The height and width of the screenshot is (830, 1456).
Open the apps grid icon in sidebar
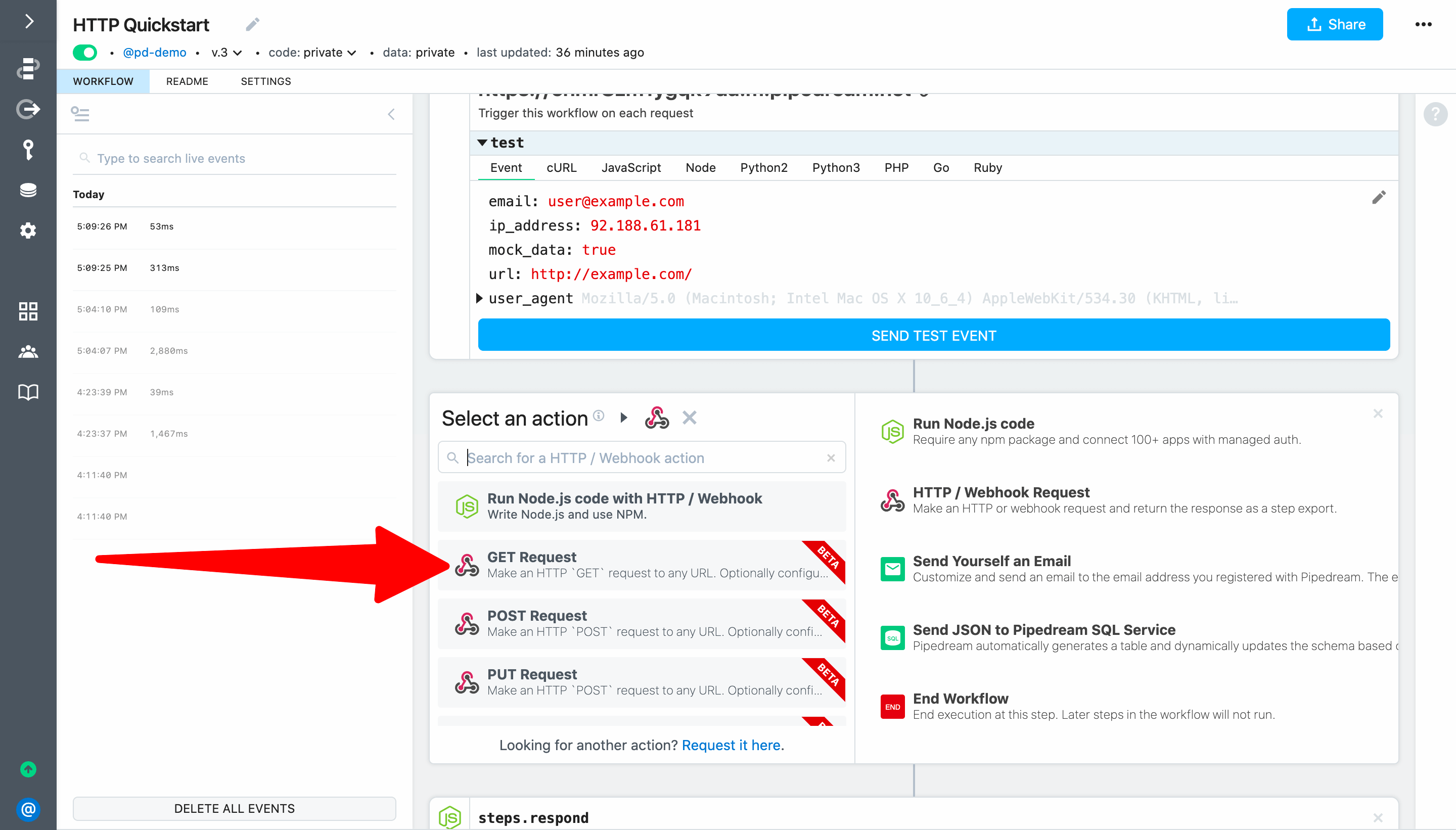click(x=28, y=311)
